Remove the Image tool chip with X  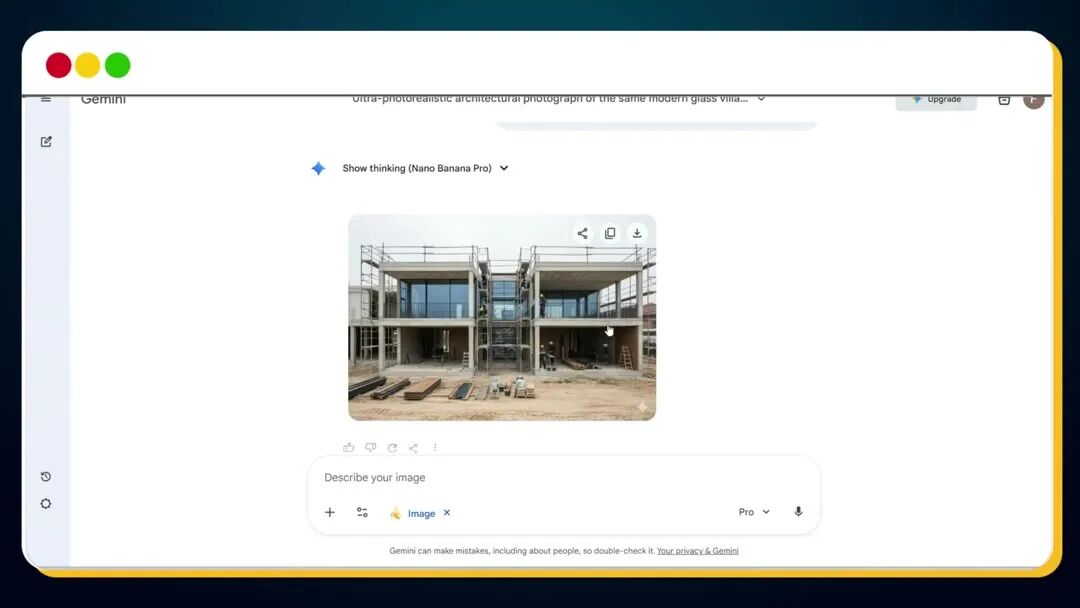[447, 512]
